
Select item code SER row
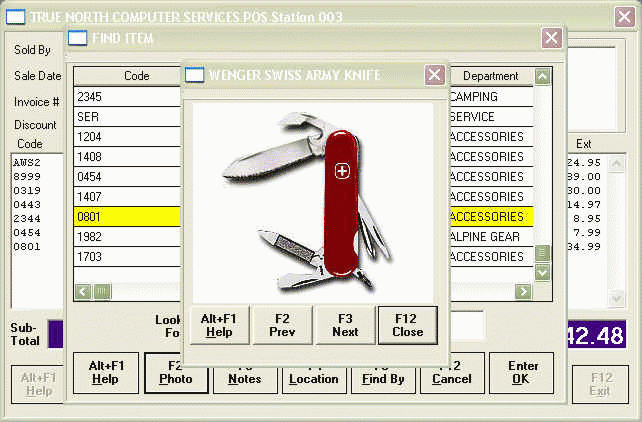click(127, 117)
